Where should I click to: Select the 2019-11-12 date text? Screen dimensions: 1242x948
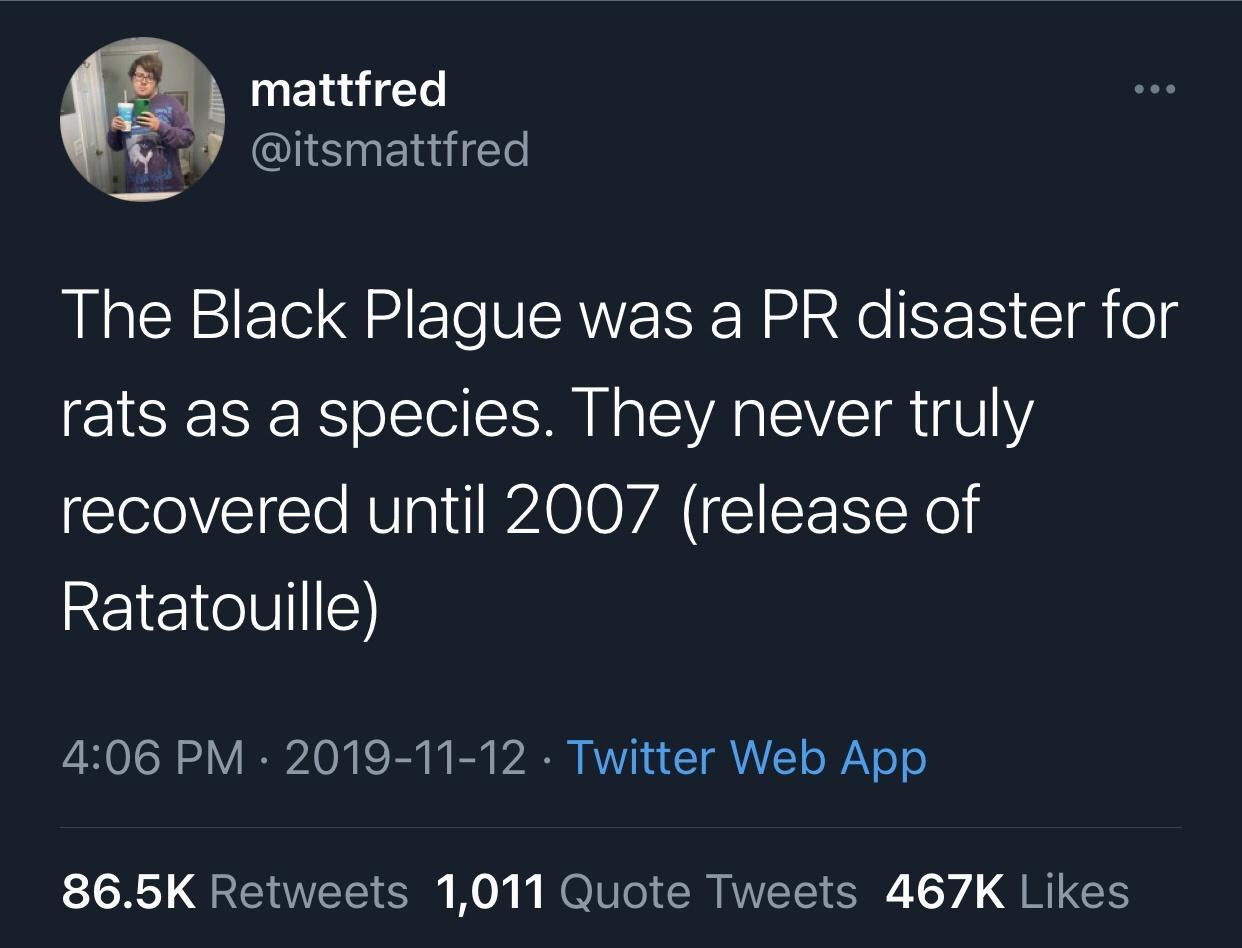406,757
